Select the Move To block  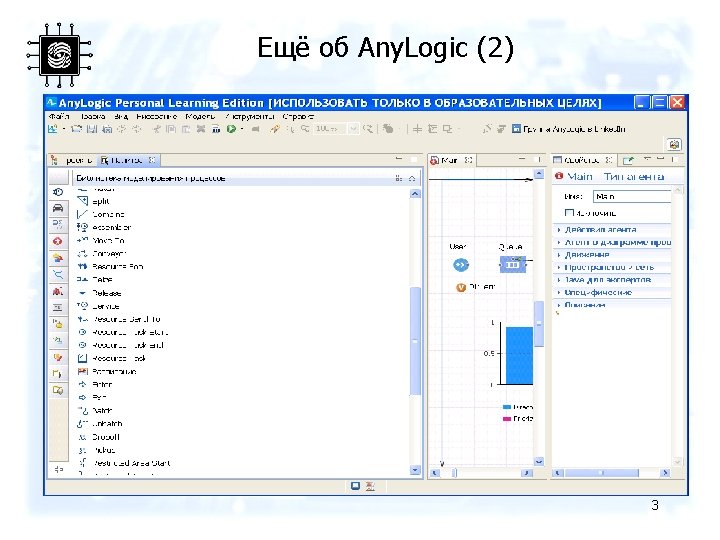coord(101,241)
